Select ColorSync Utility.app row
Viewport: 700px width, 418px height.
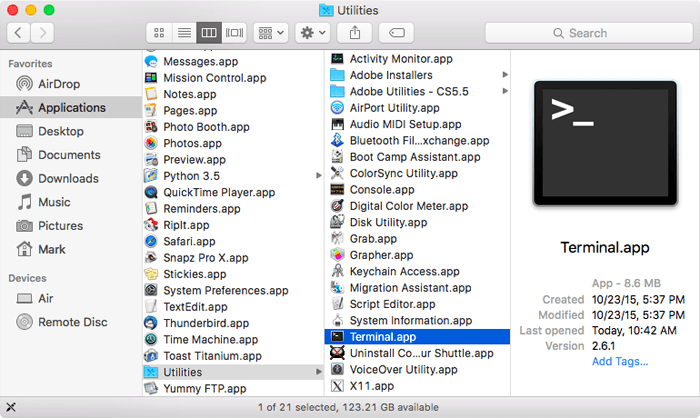point(417,173)
